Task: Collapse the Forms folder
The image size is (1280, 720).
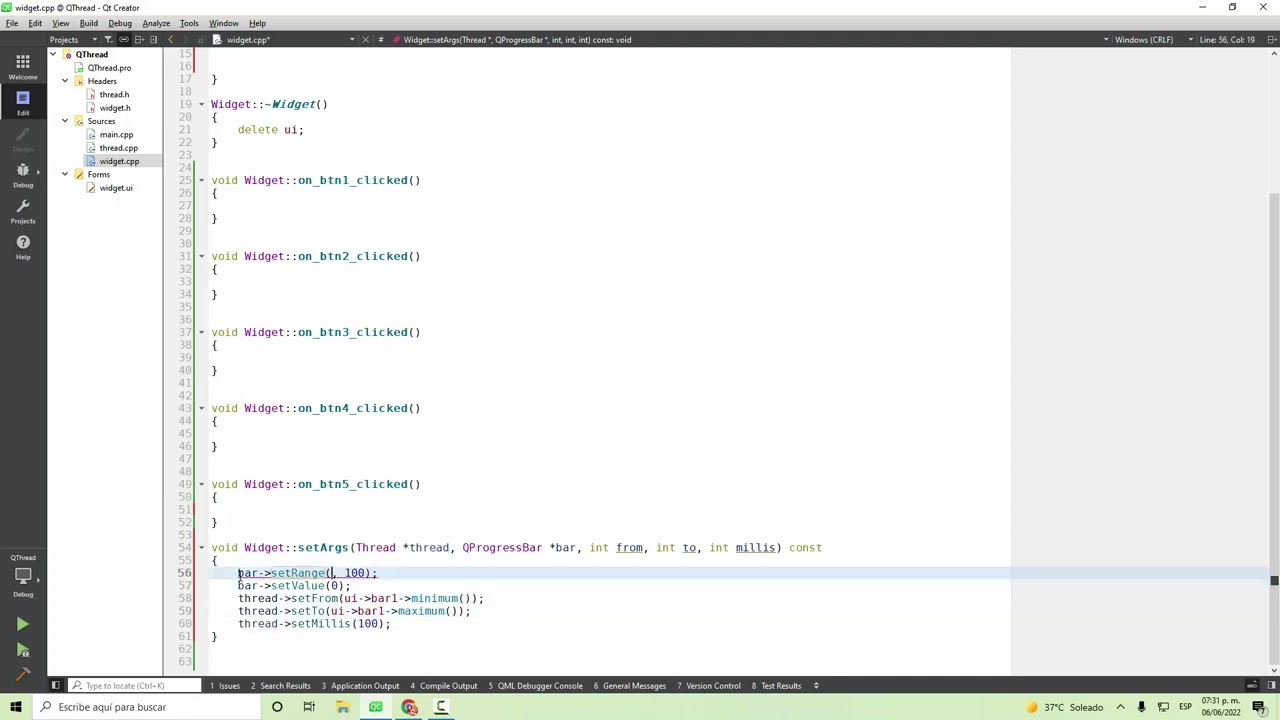Action: click(65, 175)
